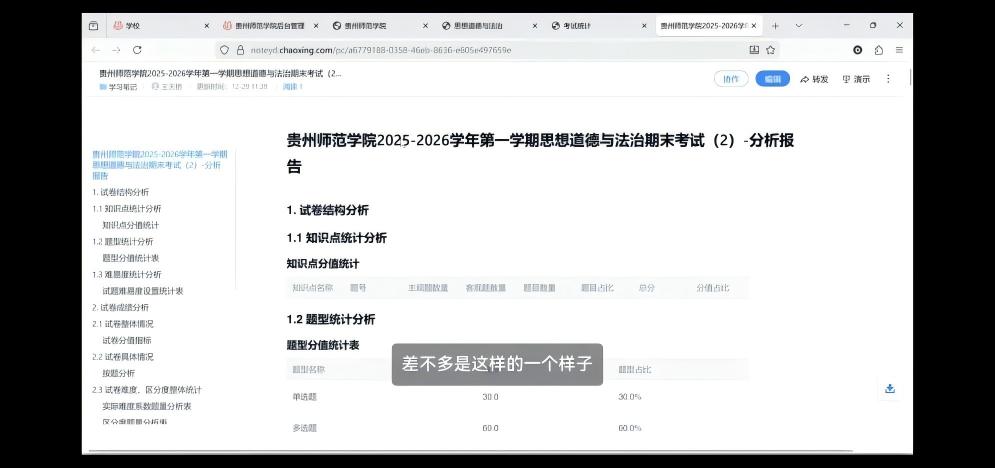Click the 转发 share button

[x=814, y=79]
